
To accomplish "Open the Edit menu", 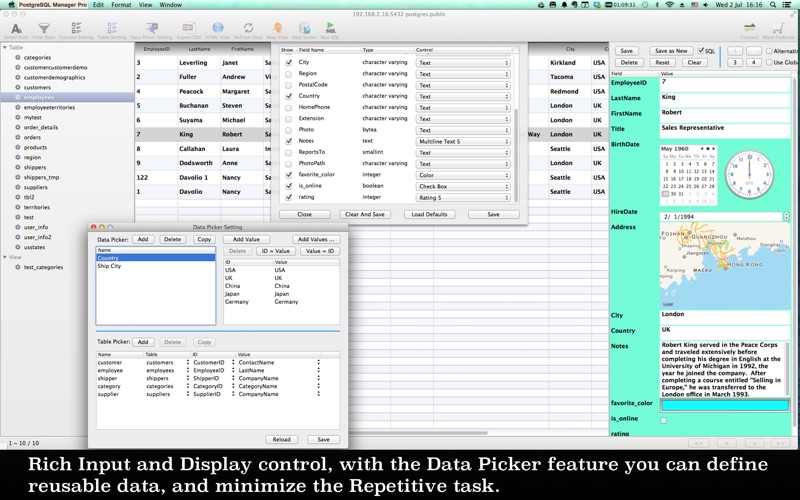I will (x=98, y=5).
